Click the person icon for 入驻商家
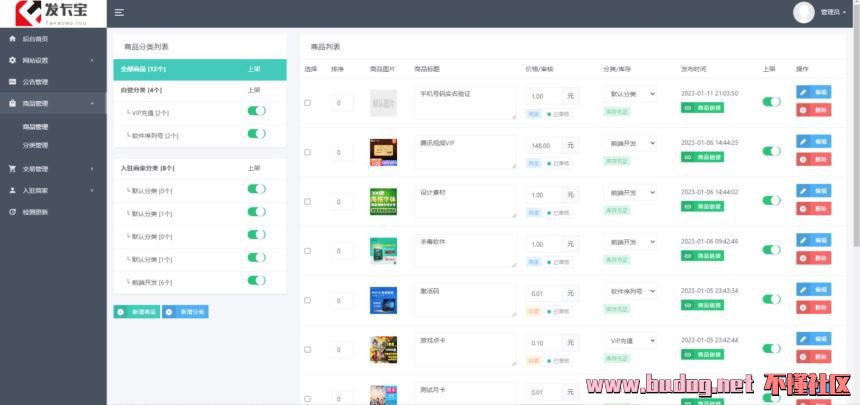860x405 pixels. 12,190
